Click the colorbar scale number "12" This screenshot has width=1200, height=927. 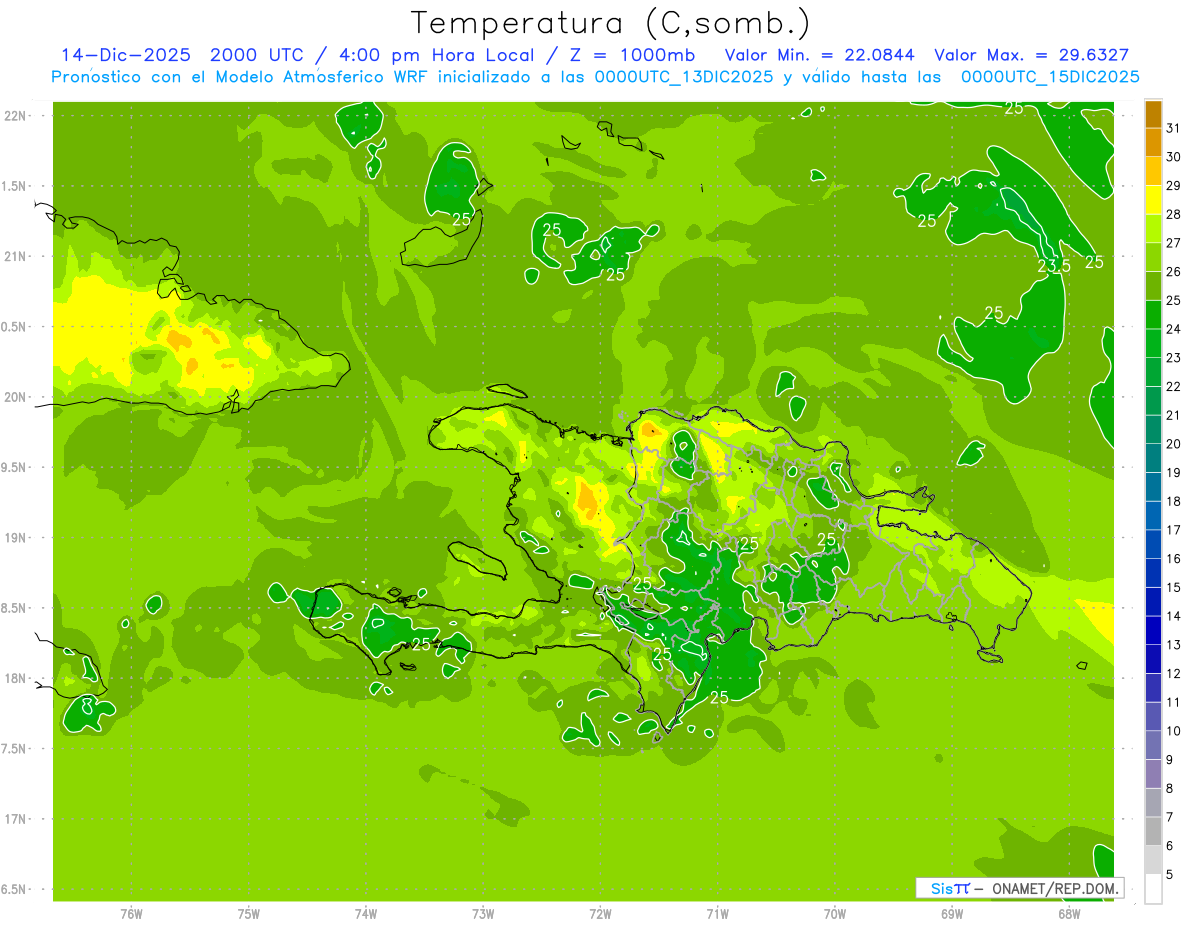(1174, 673)
